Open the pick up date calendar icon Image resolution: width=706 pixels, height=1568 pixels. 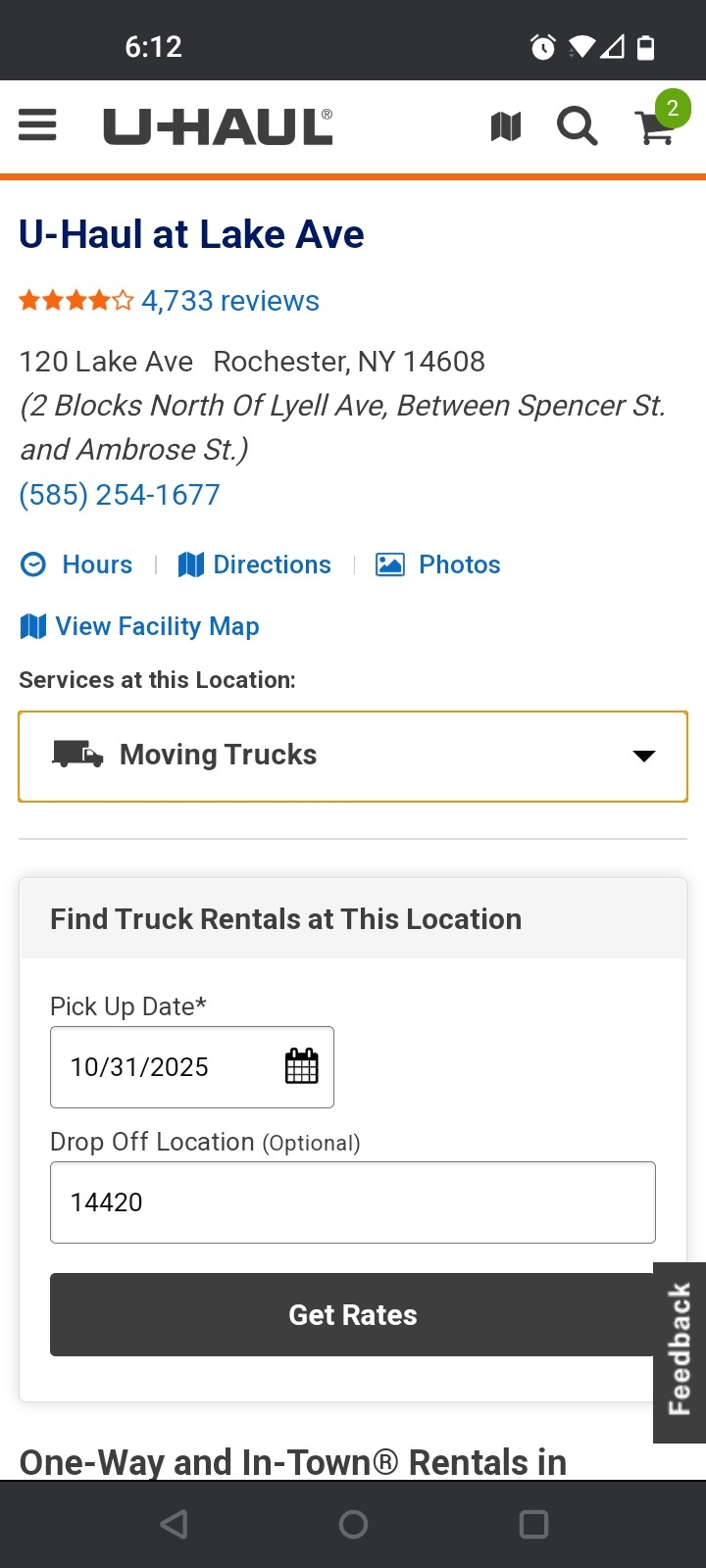point(301,1066)
